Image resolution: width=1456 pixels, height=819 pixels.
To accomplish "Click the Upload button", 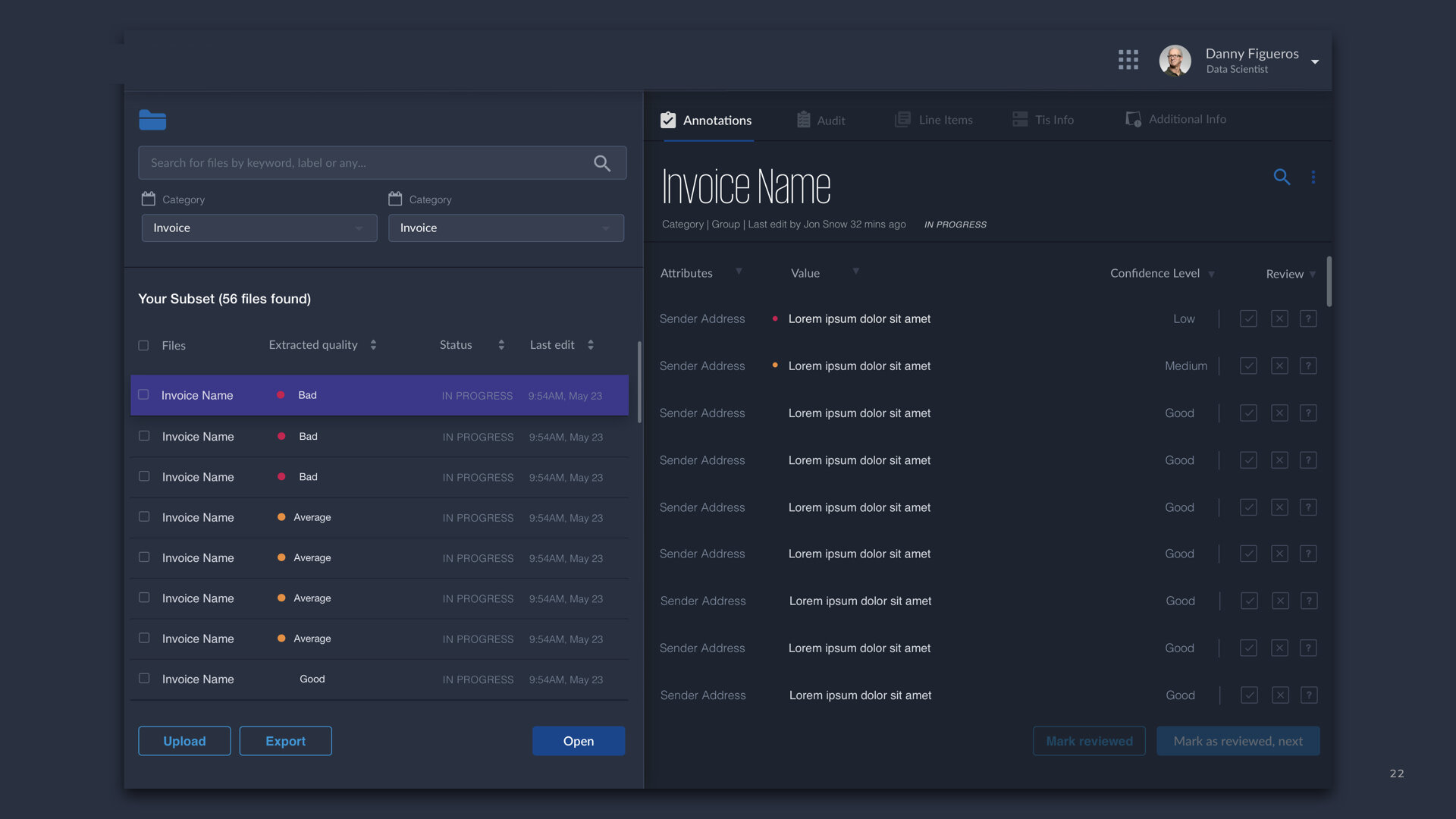I will coord(184,741).
